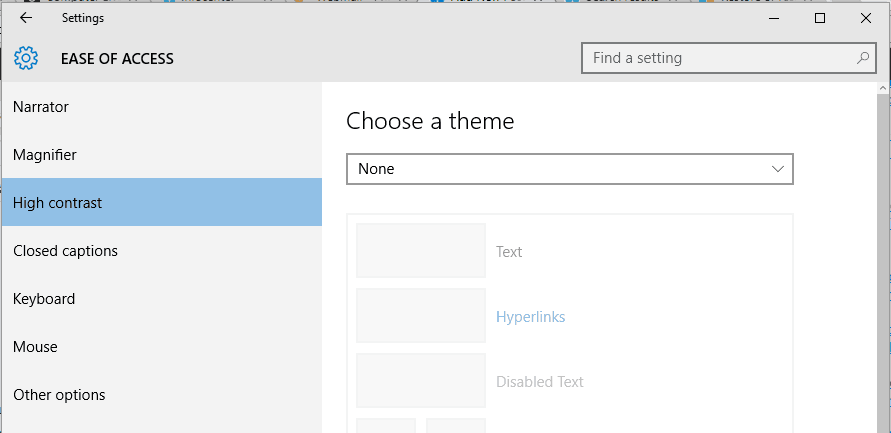Minimize the Settings window
Viewport: 891px width, 433px height.
[775, 18]
